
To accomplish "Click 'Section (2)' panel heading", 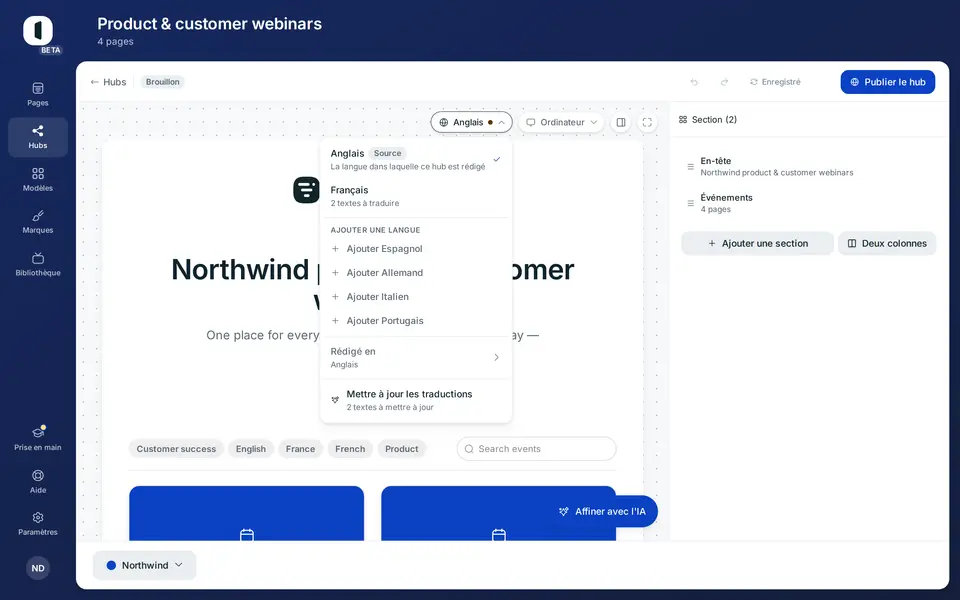I will [714, 120].
